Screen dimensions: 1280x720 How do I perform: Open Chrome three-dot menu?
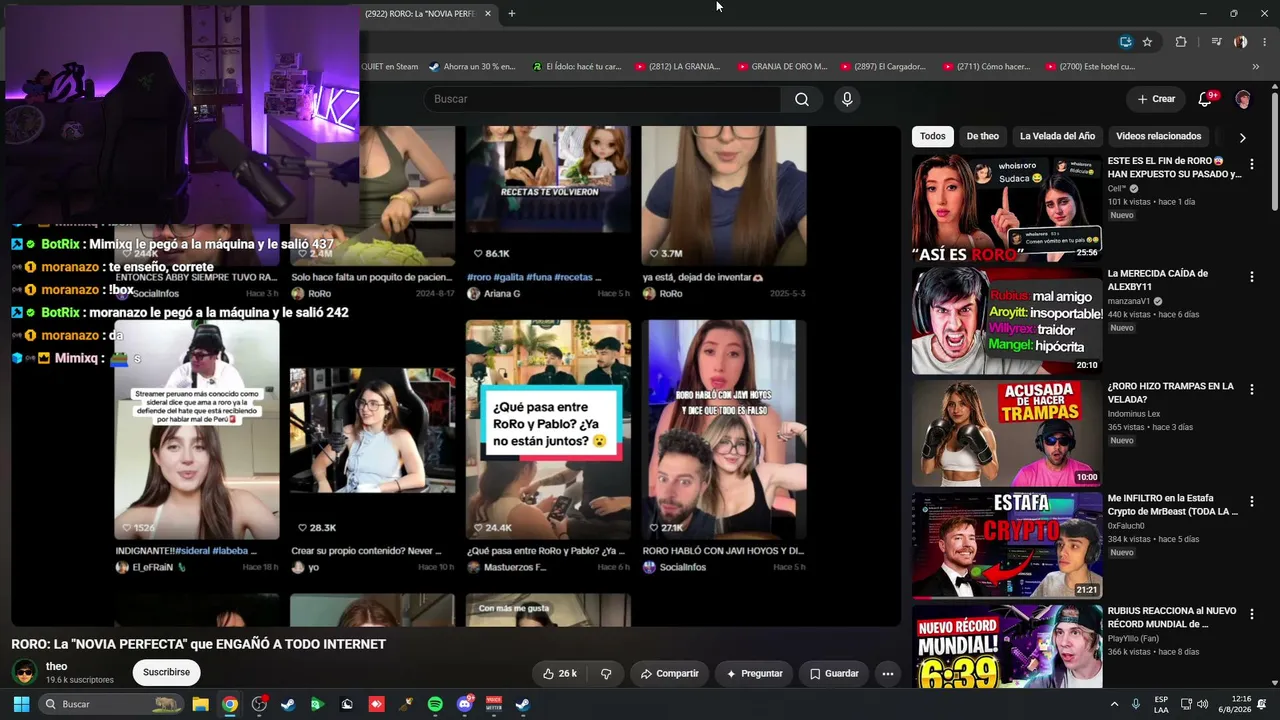pyautogui.click(x=1263, y=42)
